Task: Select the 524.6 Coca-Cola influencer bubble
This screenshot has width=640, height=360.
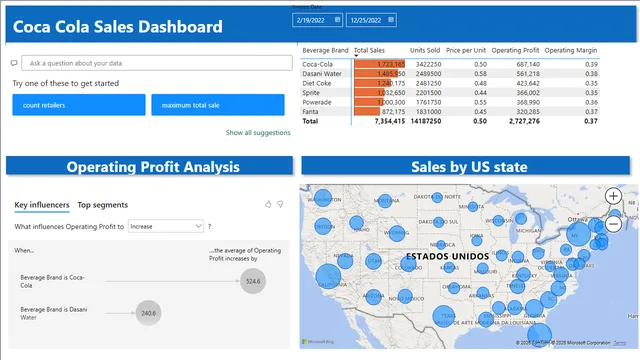Action: point(253,281)
